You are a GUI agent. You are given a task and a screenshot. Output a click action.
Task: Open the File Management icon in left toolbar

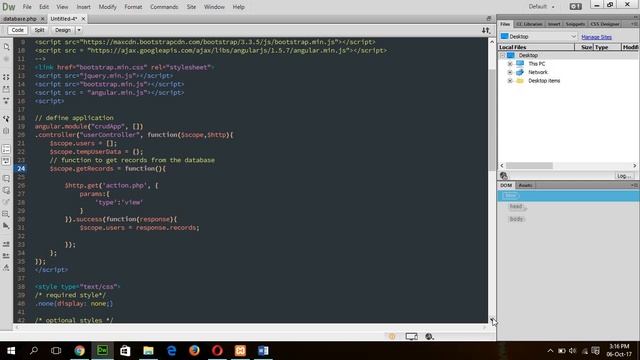coord(6,47)
